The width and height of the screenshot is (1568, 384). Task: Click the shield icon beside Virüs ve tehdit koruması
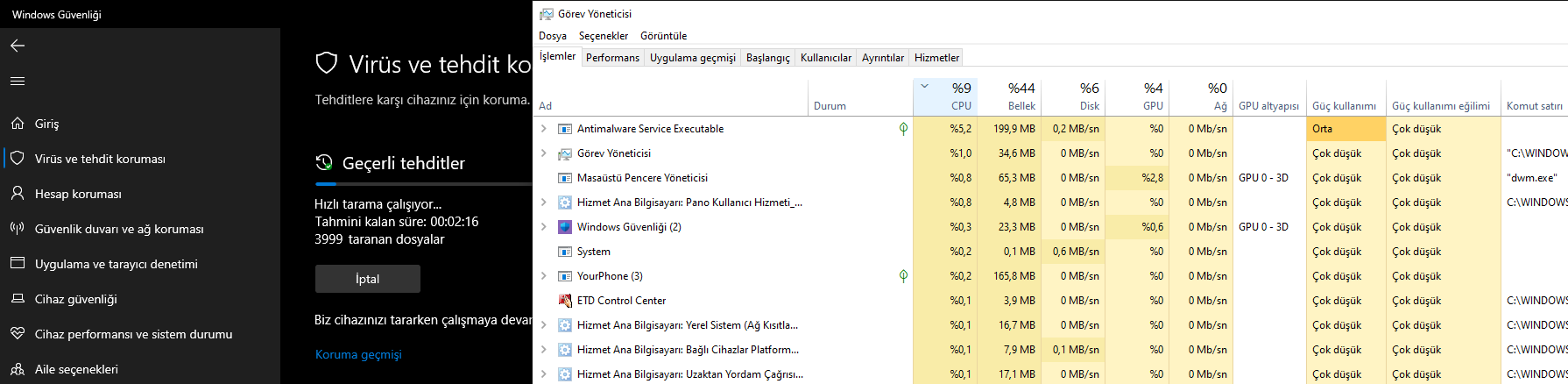coord(18,159)
